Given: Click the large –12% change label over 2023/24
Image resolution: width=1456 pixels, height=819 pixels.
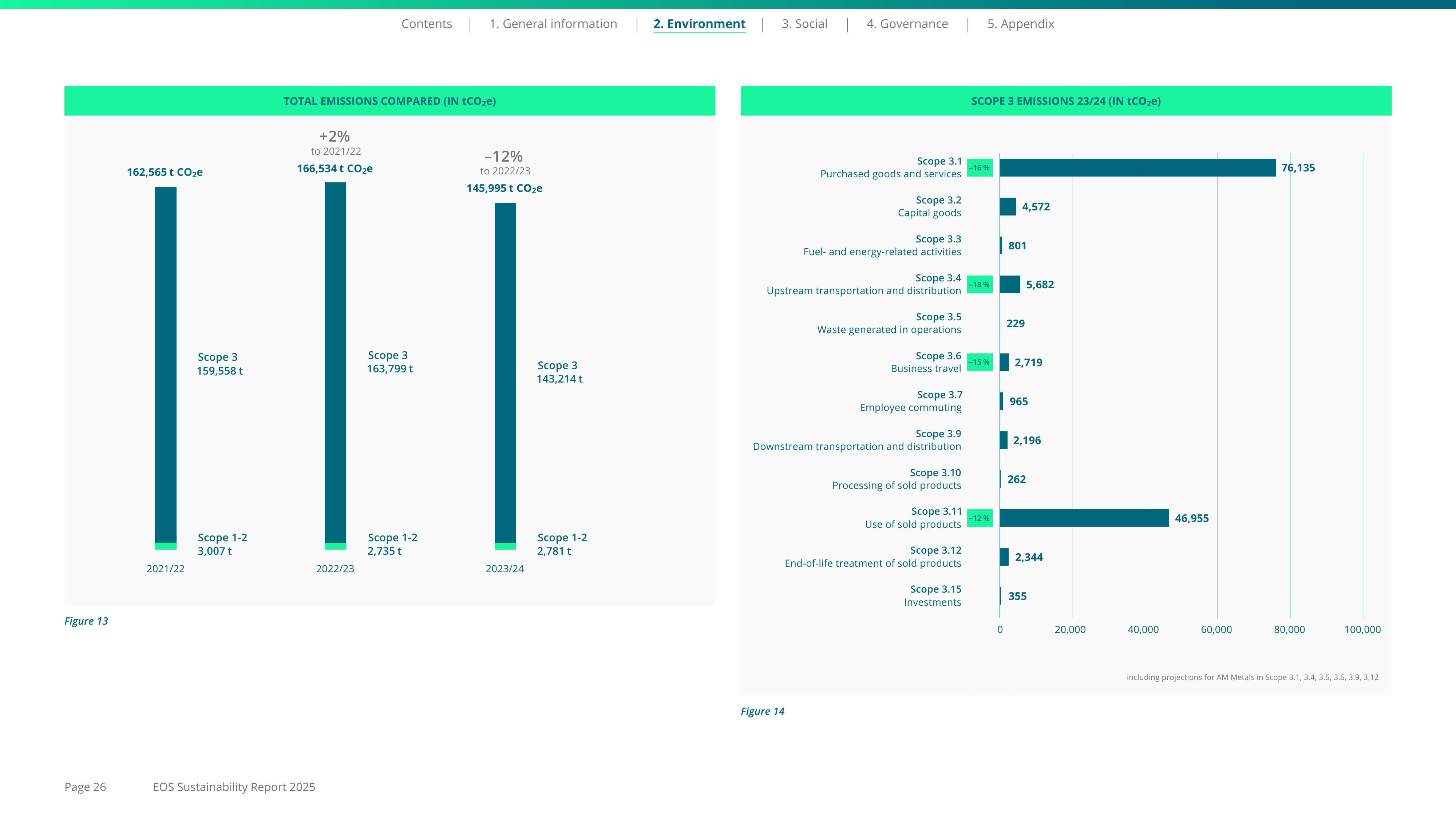Looking at the screenshot, I should click(x=504, y=156).
